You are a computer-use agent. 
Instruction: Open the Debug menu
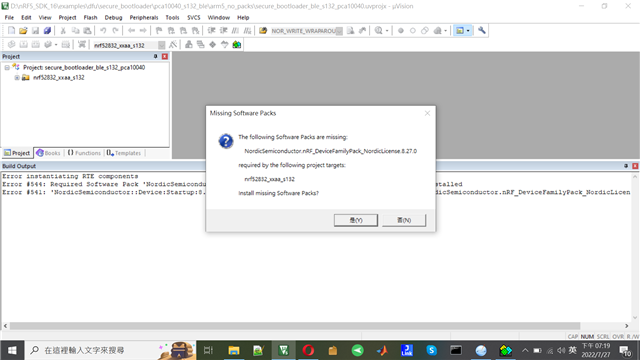pyautogui.click(x=113, y=18)
